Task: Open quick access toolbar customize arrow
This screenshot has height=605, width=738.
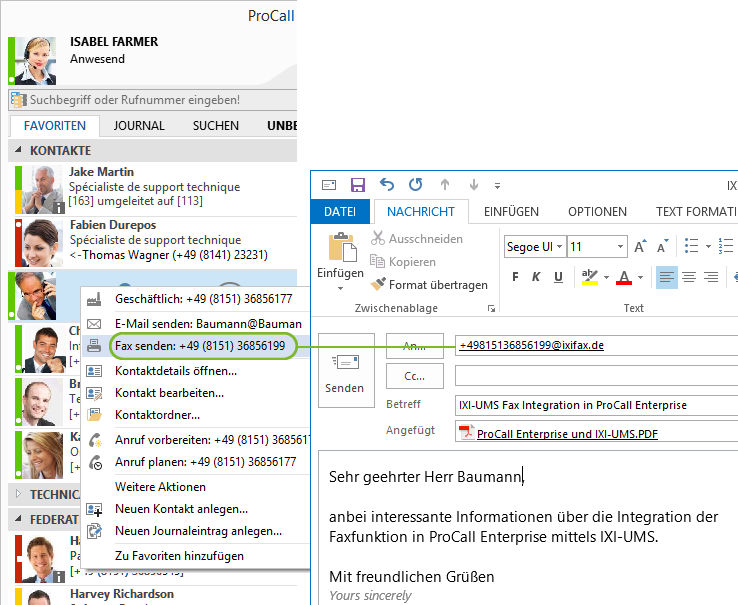Action: [497, 186]
